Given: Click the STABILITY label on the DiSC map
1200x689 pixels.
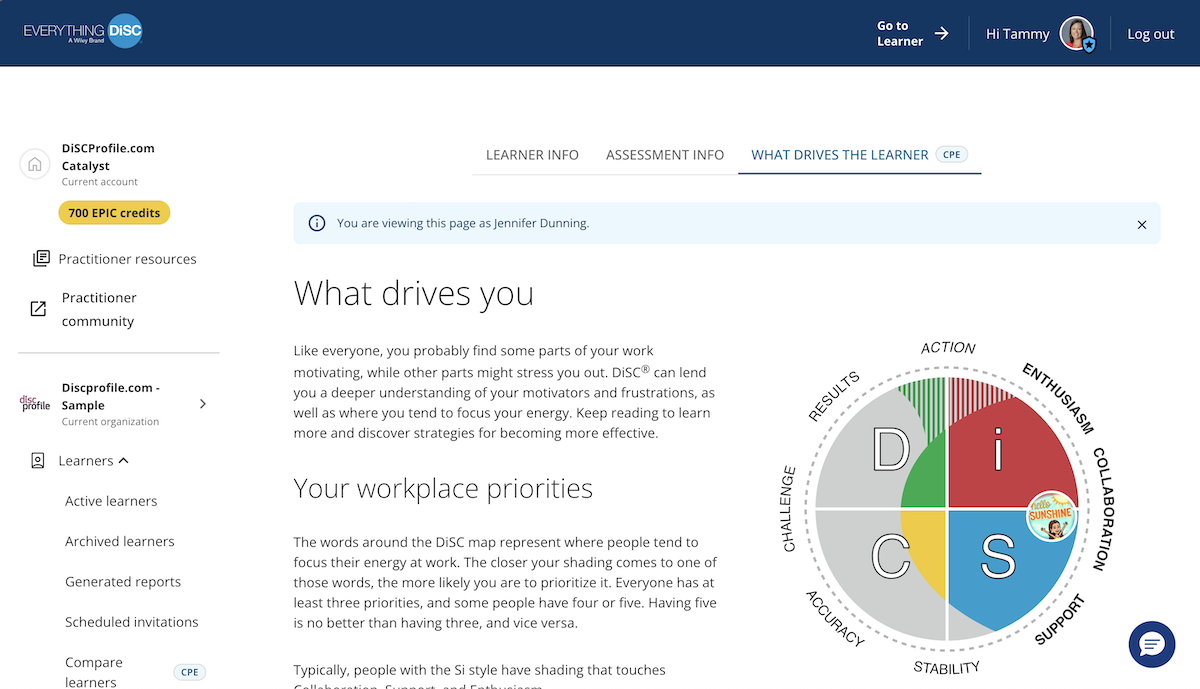Looking at the screenshot, I should [x=947, y=667].
